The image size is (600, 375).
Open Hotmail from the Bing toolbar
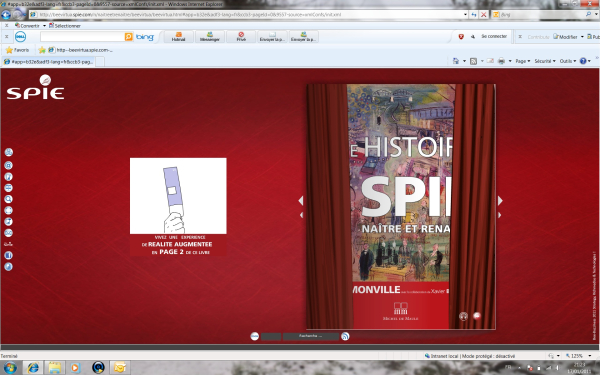tap(178, 37)
